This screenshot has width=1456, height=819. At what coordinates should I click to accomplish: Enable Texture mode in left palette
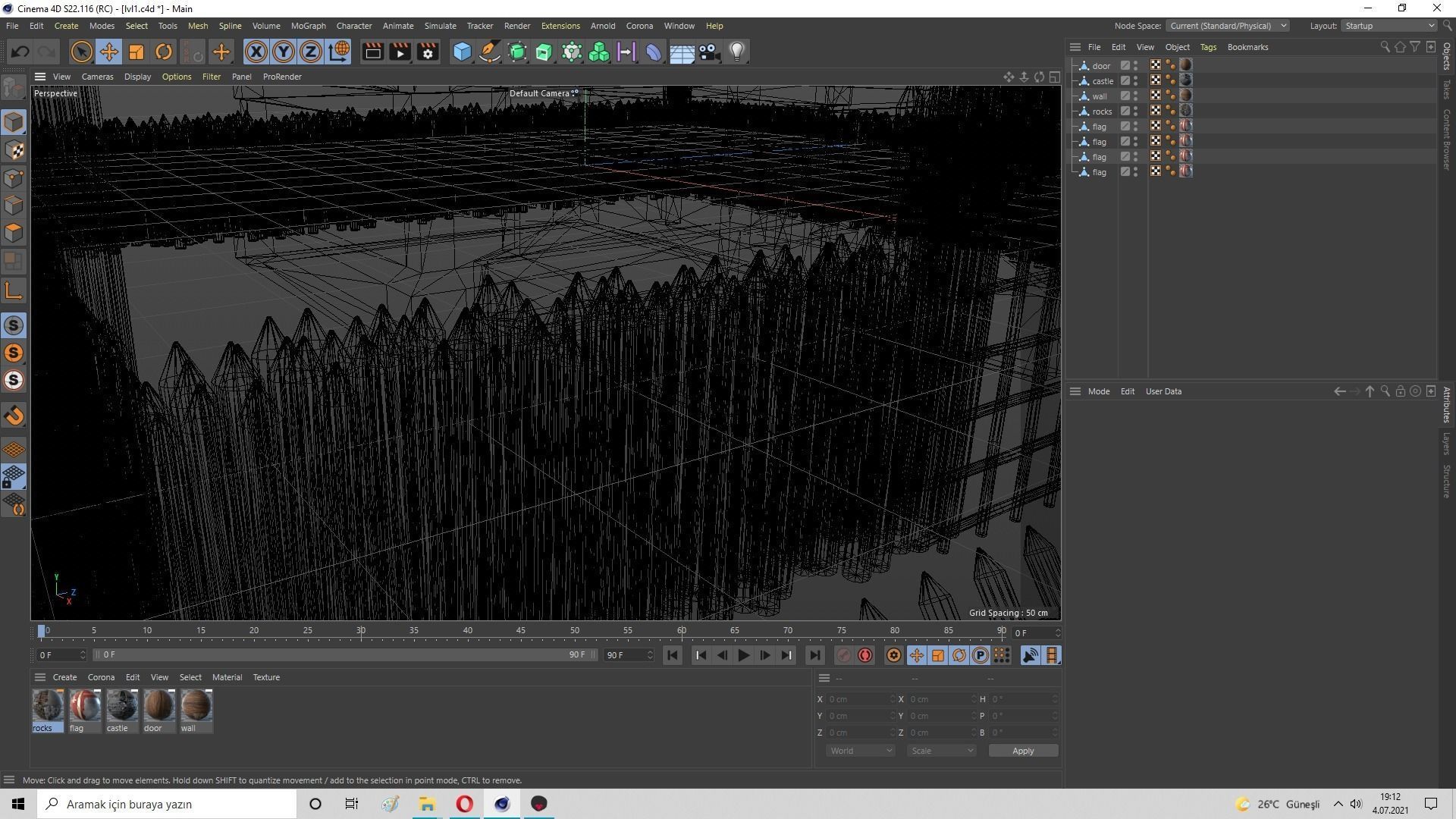pos(14,150)
